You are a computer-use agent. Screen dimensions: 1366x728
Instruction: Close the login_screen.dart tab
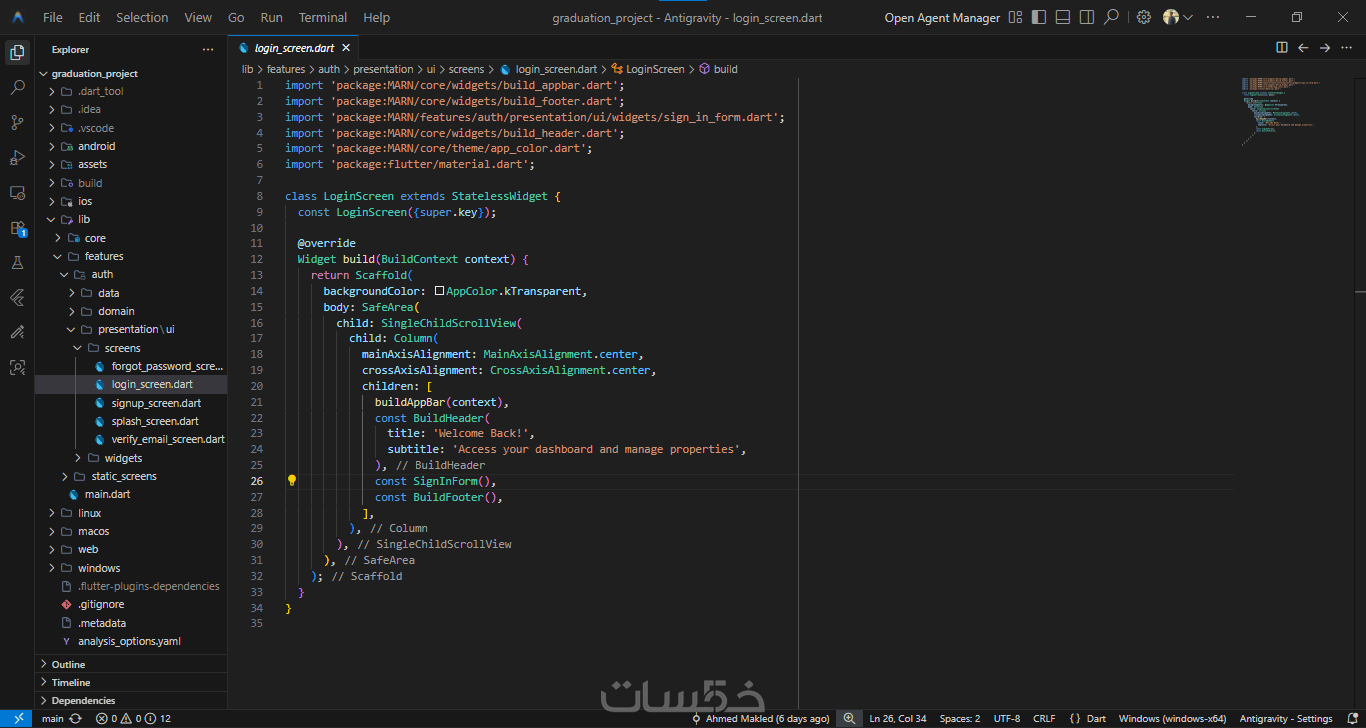tap(346, 47)
